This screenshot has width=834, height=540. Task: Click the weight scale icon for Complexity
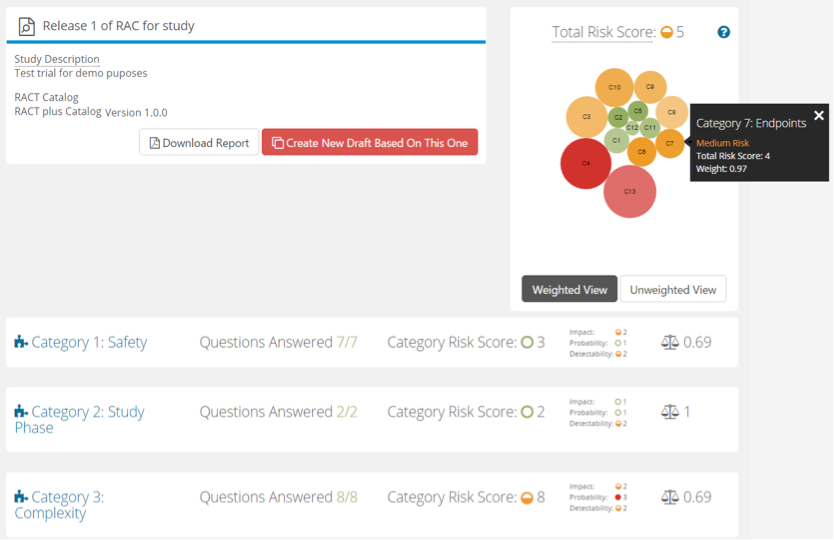coord(670,497)
